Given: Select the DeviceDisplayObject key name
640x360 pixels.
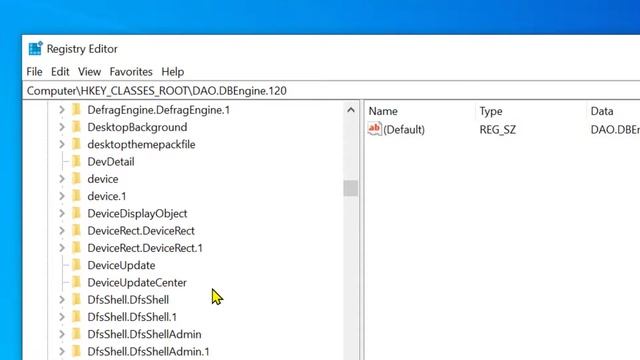Looking at the screenshot, I should (x=137, y=213).
